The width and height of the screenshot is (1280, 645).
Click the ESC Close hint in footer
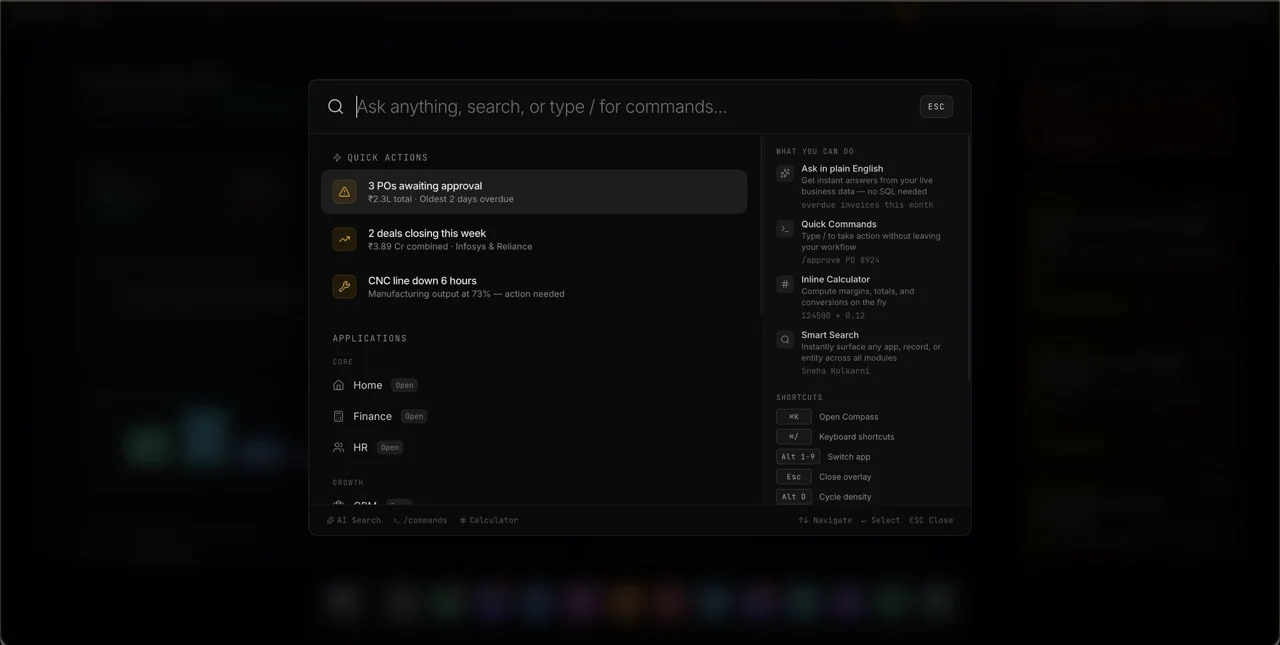pyautogui.click(x=930, y=520)
